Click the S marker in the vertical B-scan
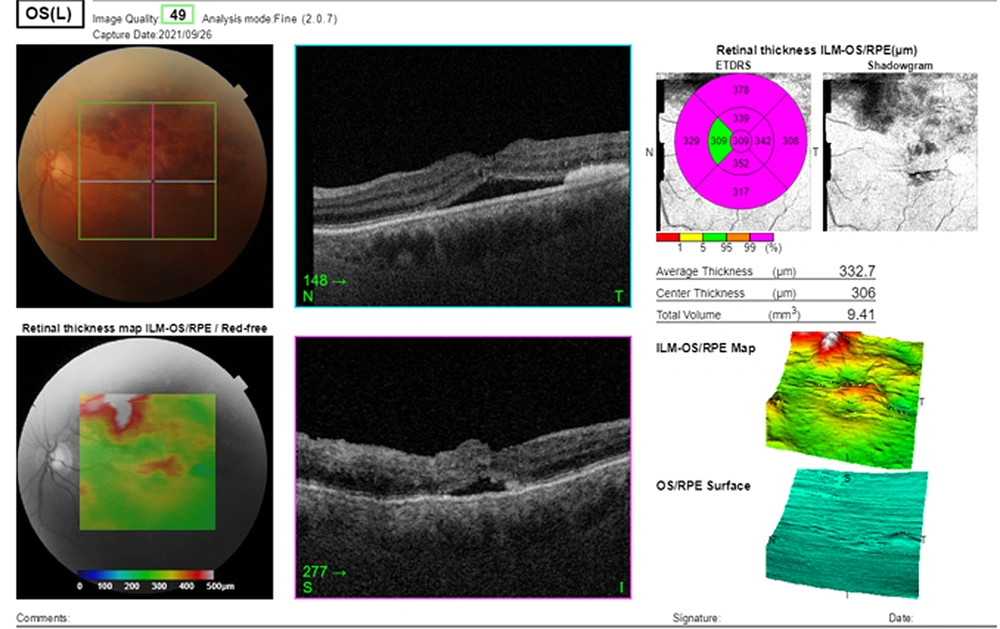Viewport: 1000px width, 629px height. (308, 588)
